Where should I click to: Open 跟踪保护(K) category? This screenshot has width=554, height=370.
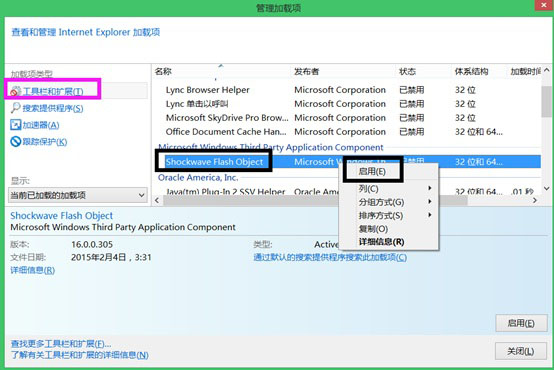[45, 142]
